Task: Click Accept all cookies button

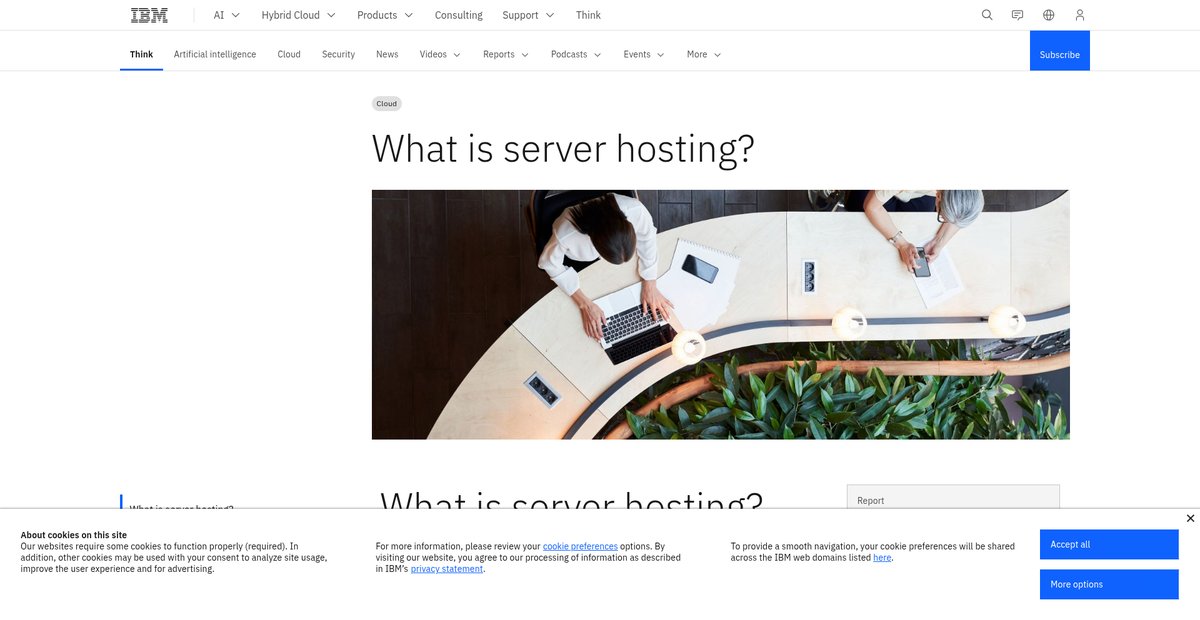Action: pos(1109,544)
